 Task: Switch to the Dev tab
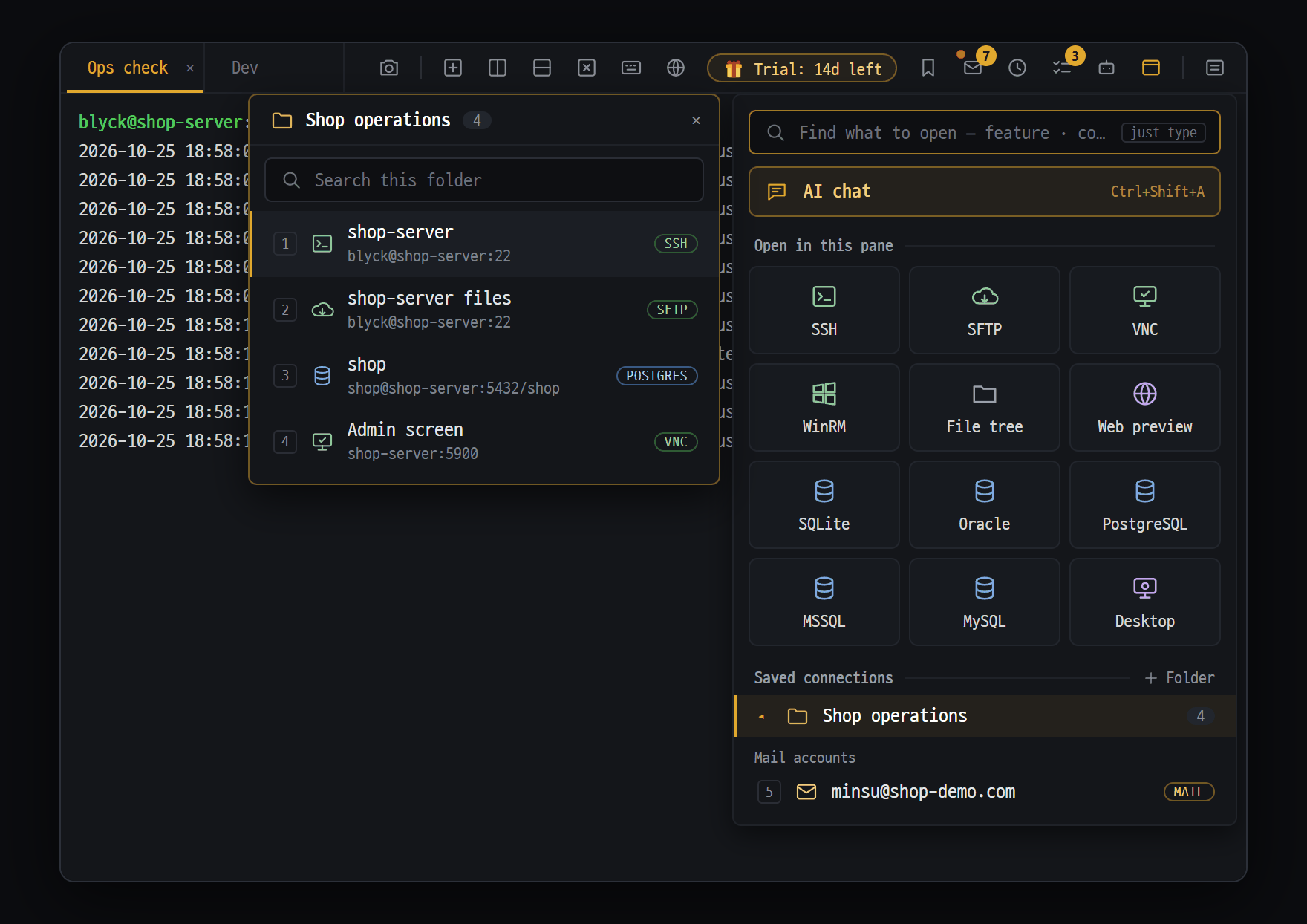245,68
